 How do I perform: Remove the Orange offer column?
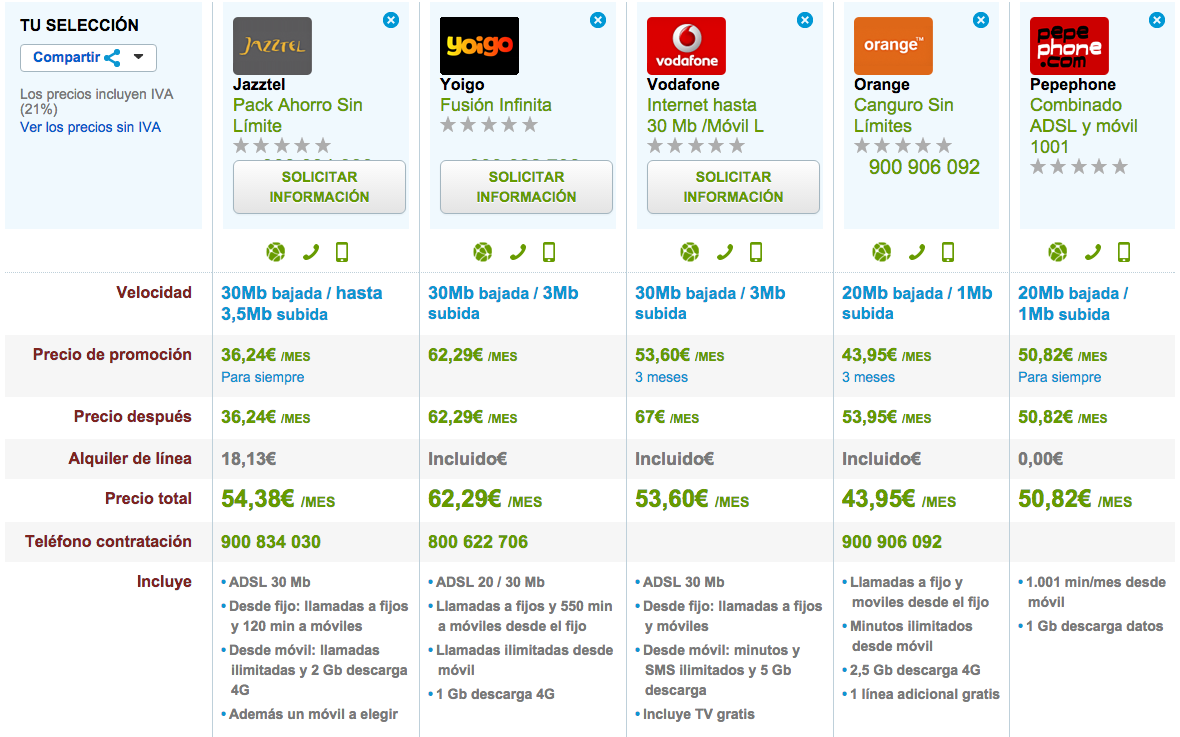[981, 19]
